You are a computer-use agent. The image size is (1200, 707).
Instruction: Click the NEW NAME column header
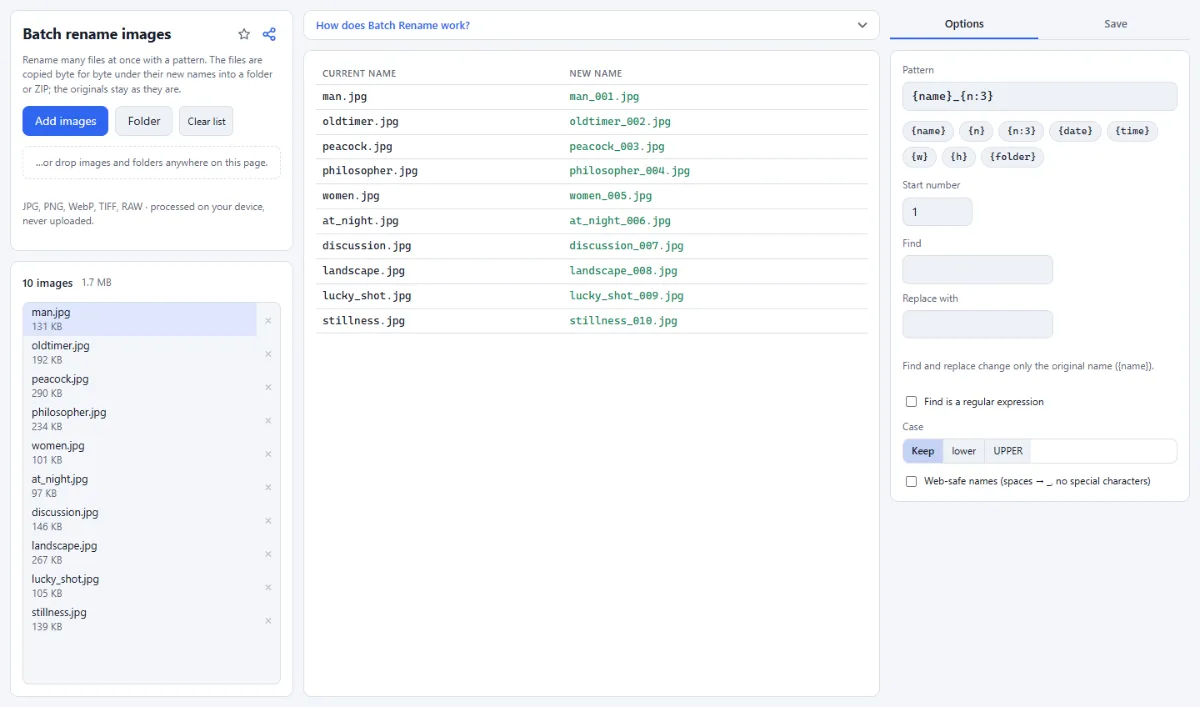pos(596,74)
